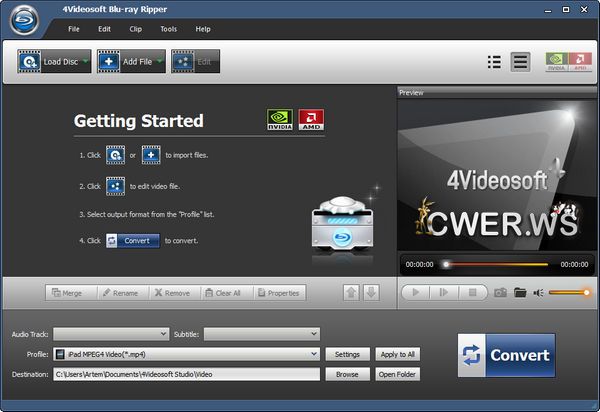The height and width of the screenshot is (412, 600).
Task: Click the Destination path input field
Action: coord(186,374)
